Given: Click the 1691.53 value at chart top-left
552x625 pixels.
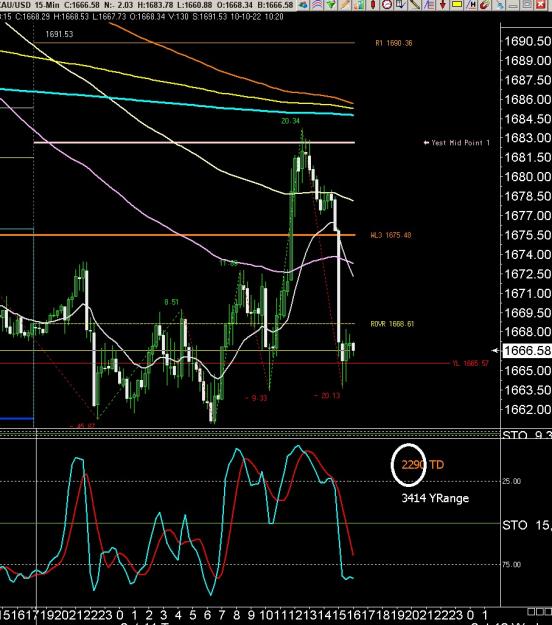Looking at the screenshot, I should point(59,34).
